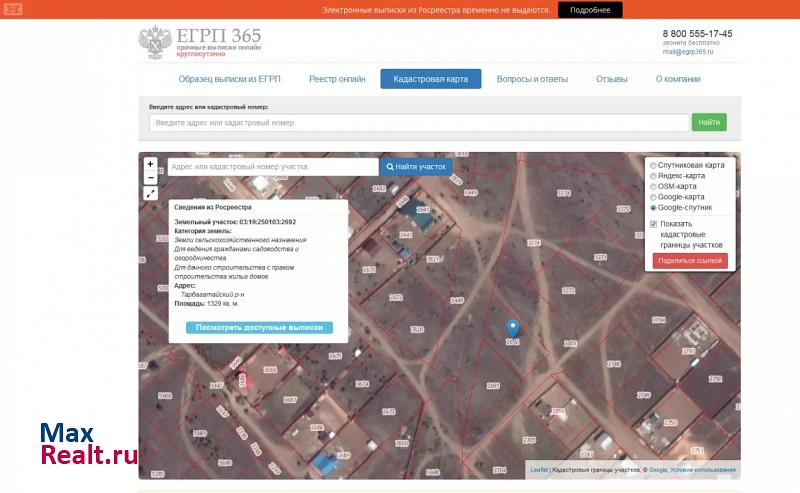
Task: Go to Реестр онлайн tab
Action: [x=337, y=79]
